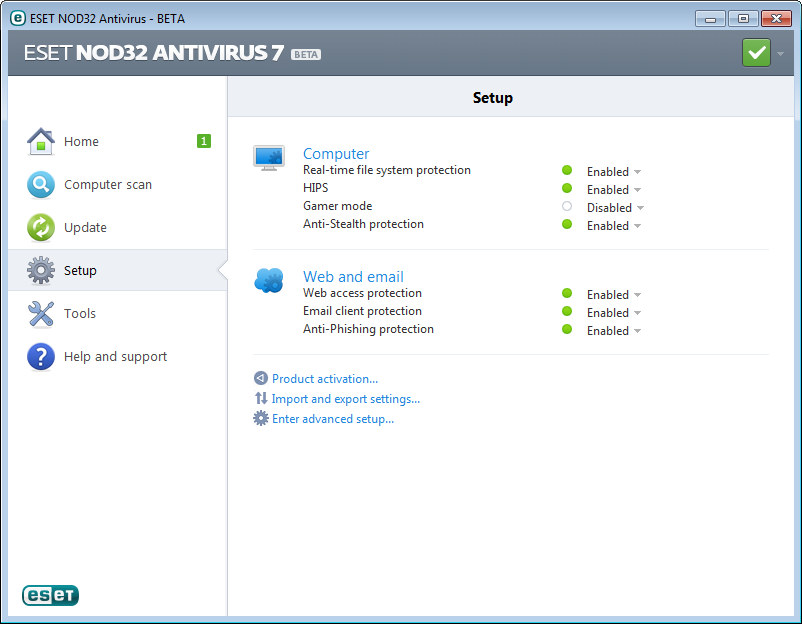Click the Gamer mode label

[x=338, y=206]
